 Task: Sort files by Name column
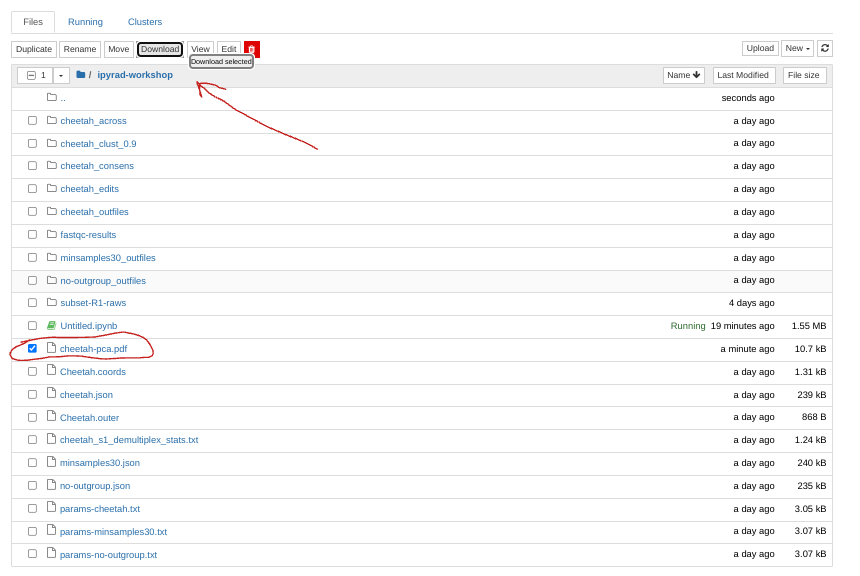(x=683, y=75)
